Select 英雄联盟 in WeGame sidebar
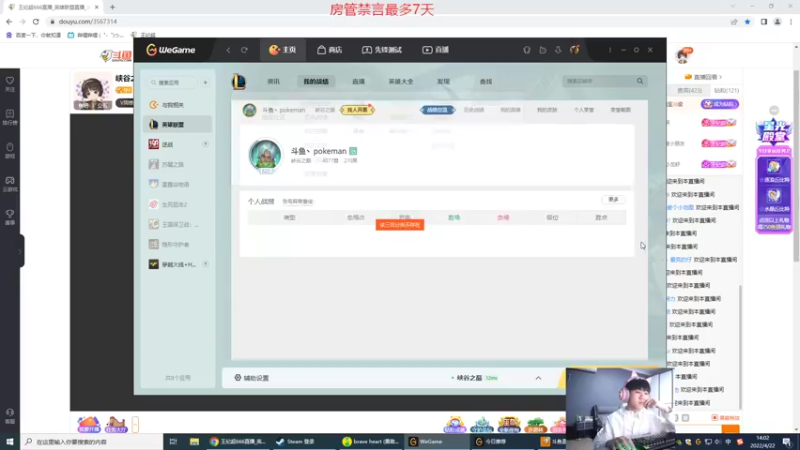The width and height of the screenshot is (800, 450). (178, 124)
